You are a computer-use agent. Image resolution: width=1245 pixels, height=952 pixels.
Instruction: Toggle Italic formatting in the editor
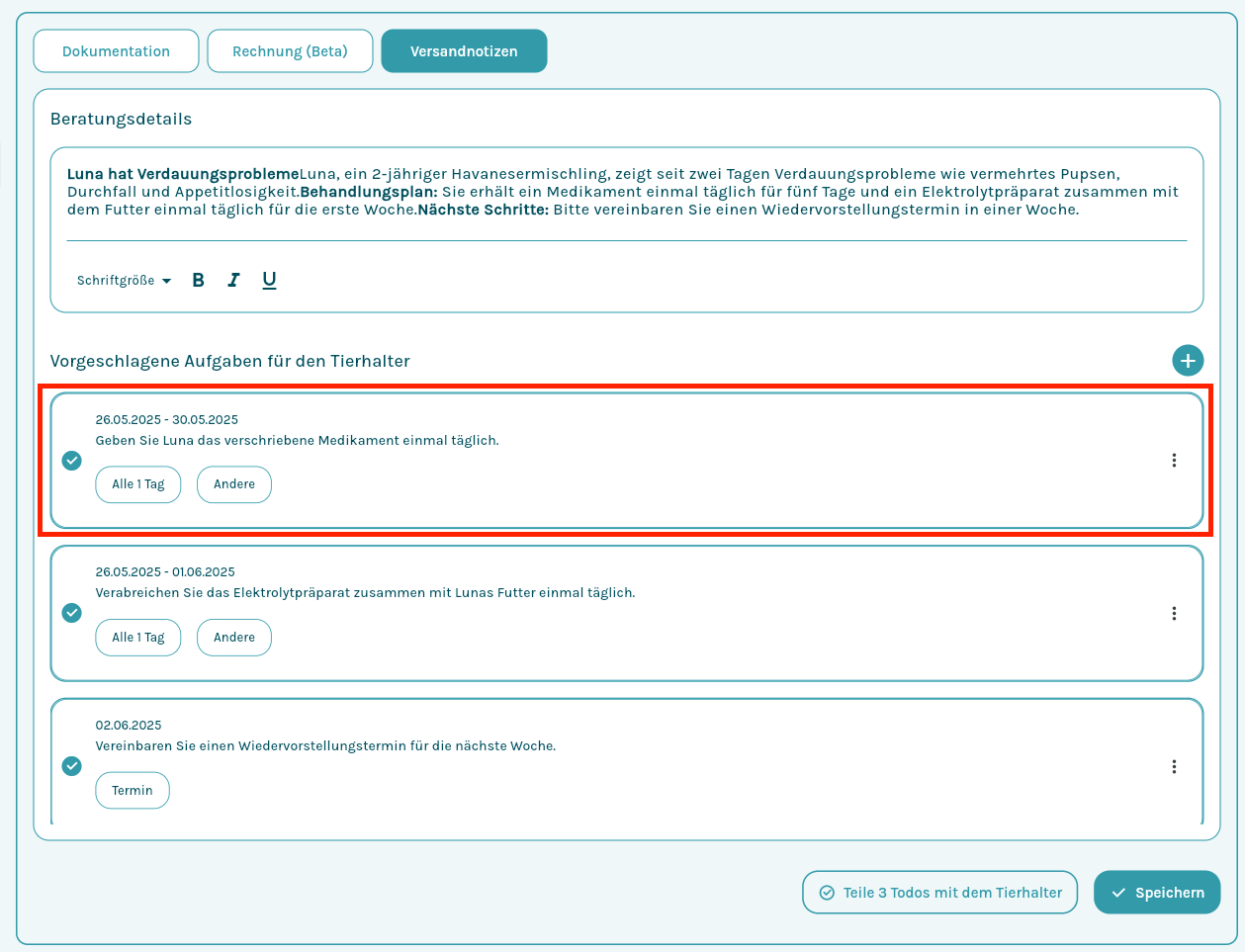[x=233, y=280]
